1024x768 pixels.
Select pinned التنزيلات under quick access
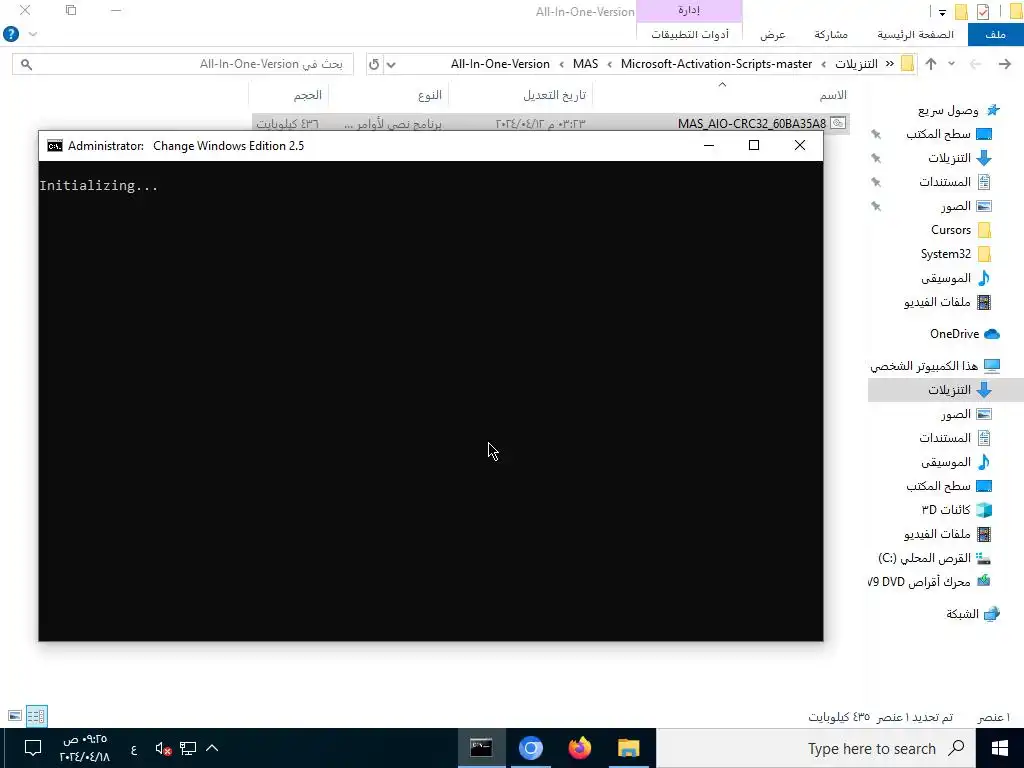(x=959, y=158)
